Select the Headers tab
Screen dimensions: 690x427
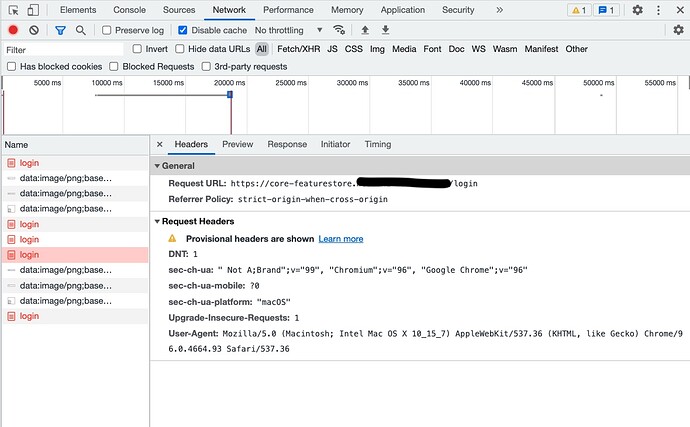[191, 144]
